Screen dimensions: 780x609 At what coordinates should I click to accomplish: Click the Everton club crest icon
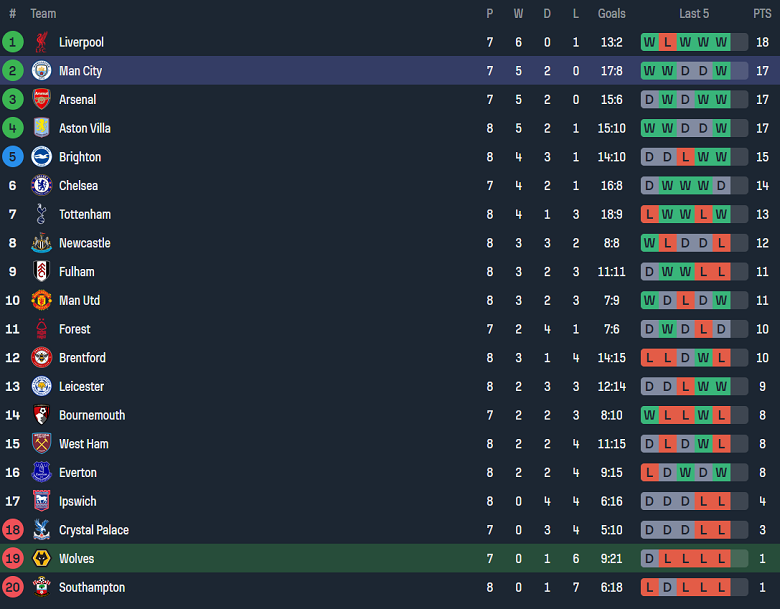click(x=41, y=472)
